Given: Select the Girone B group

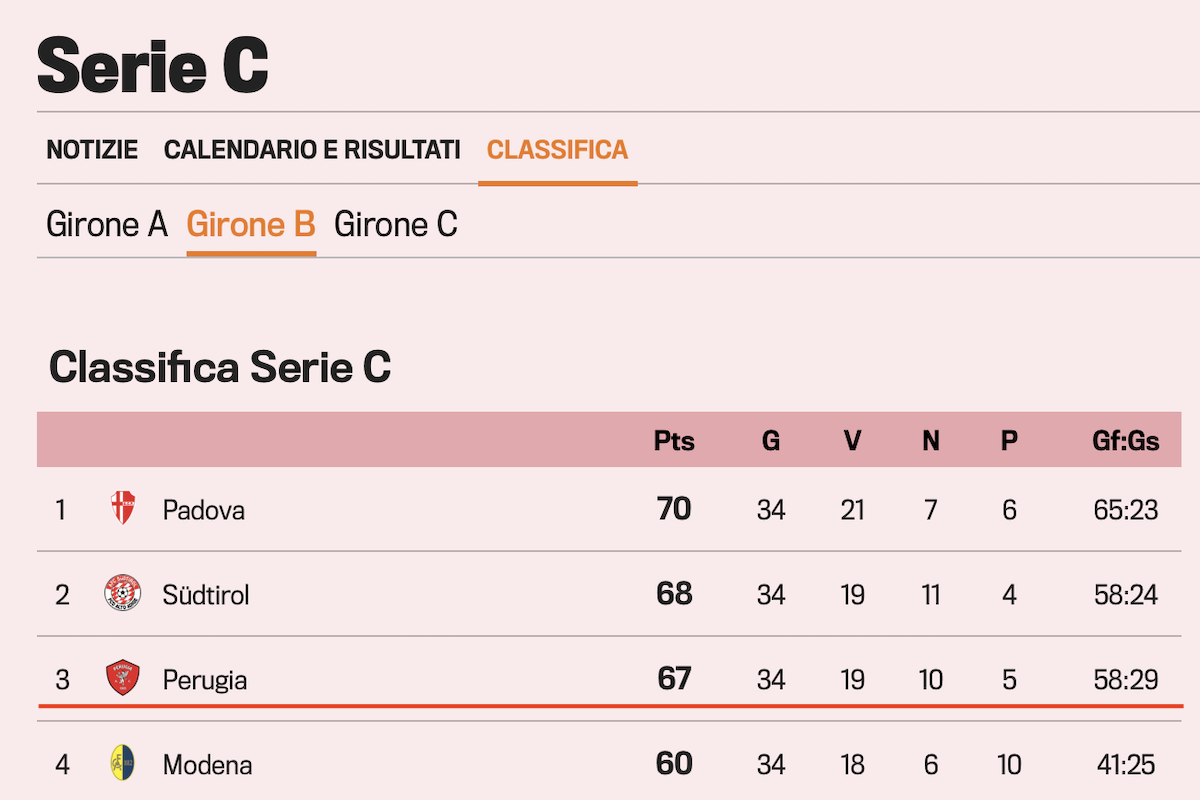Looking at the screenshot, I should (x=251, y=224).
